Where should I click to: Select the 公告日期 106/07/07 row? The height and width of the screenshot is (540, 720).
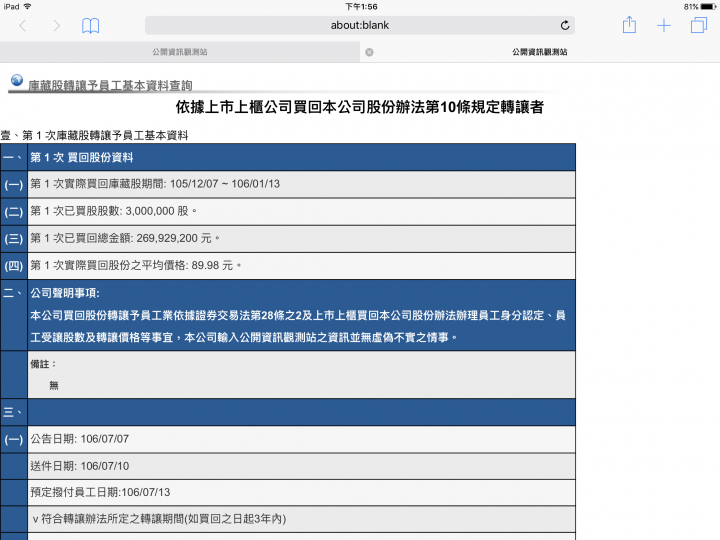(x=301, y=439)
